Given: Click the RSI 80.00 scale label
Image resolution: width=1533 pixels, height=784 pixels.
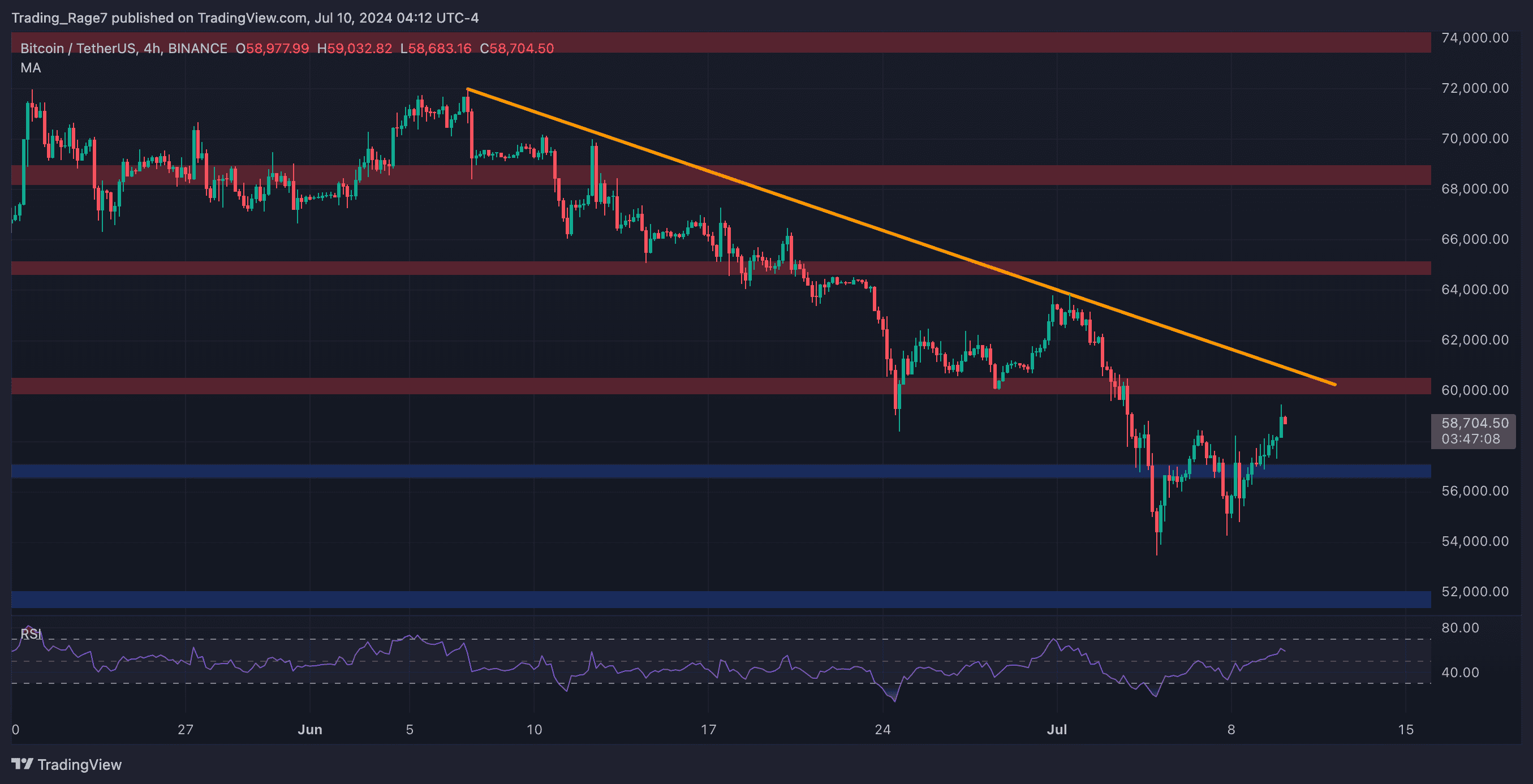Looking at the screenshot, I should 1460,627.
